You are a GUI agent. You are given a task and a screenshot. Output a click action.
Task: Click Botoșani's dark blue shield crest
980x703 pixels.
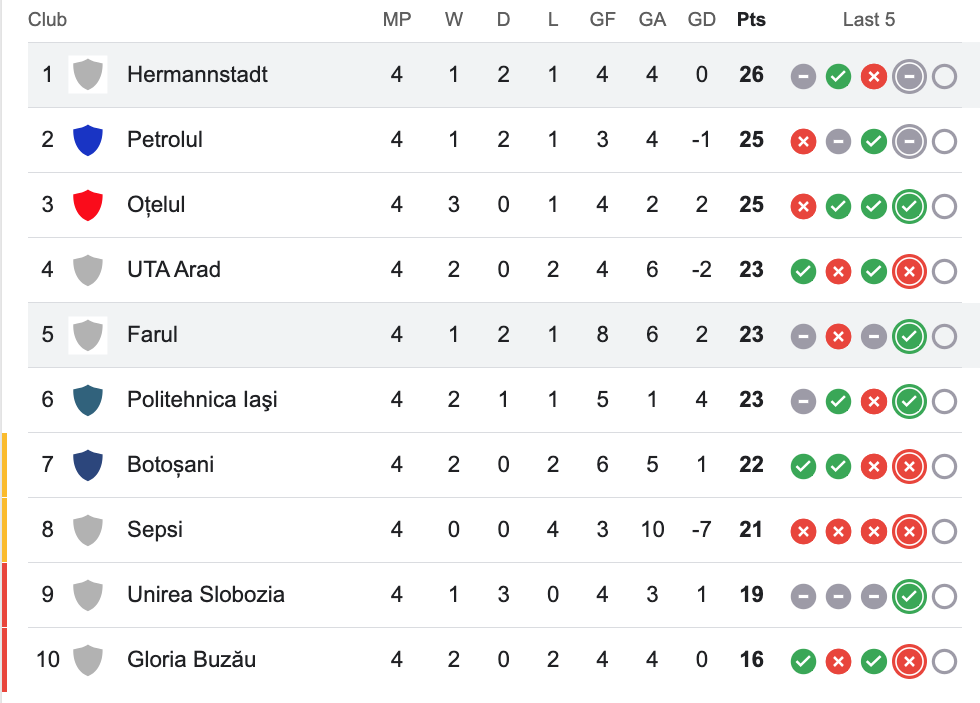point(88,464)
